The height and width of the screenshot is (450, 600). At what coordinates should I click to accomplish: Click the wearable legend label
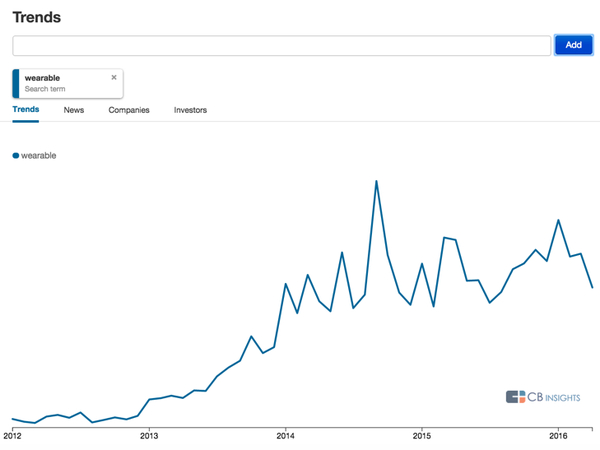(38, 155)
